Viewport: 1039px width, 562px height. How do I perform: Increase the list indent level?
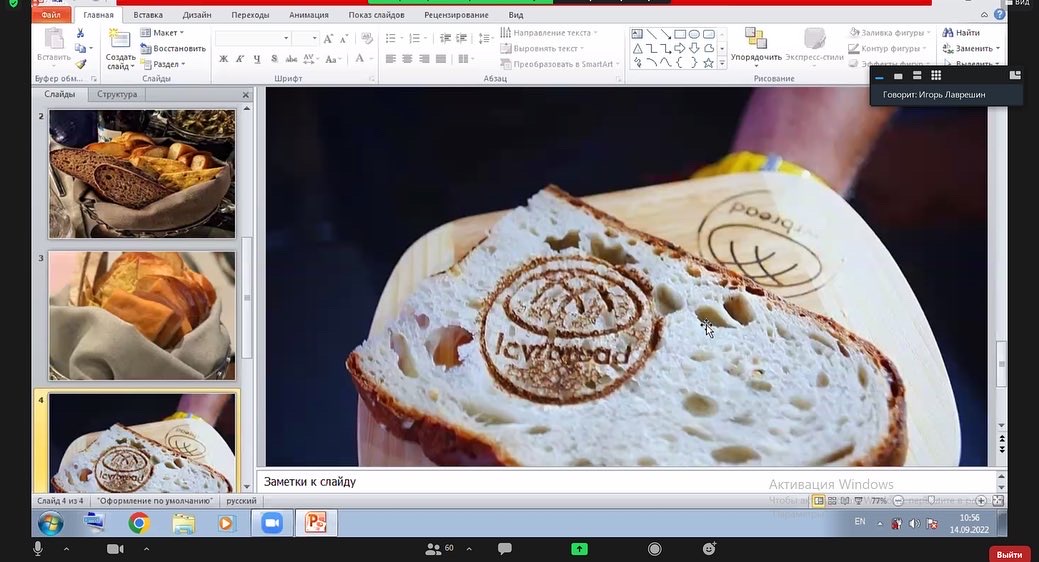click(461, 38)
